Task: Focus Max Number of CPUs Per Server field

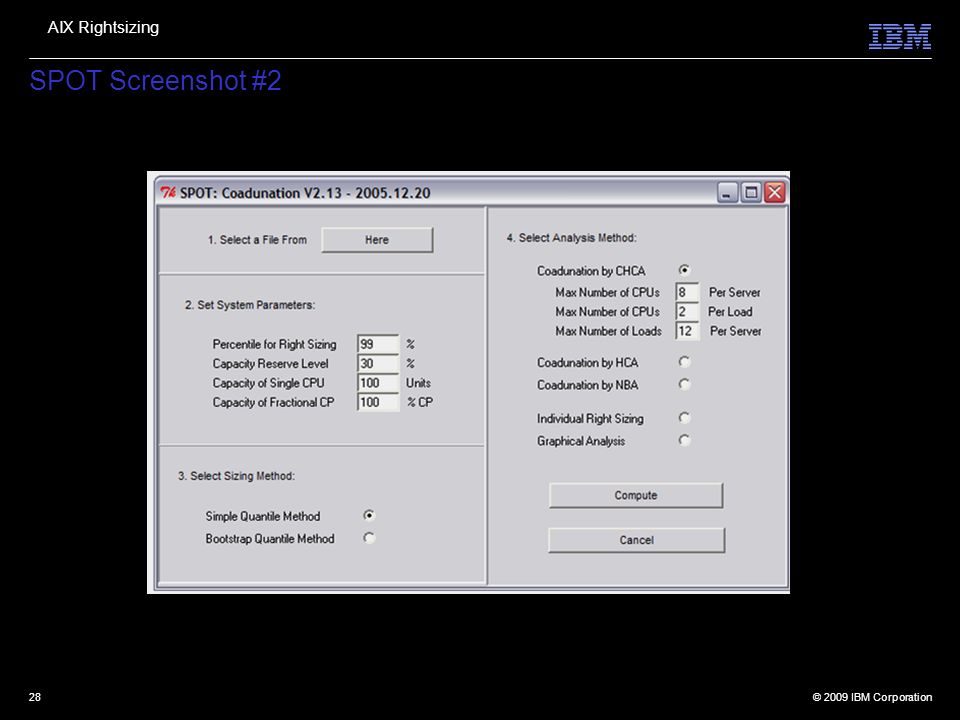Action: [x=687, y=292]
